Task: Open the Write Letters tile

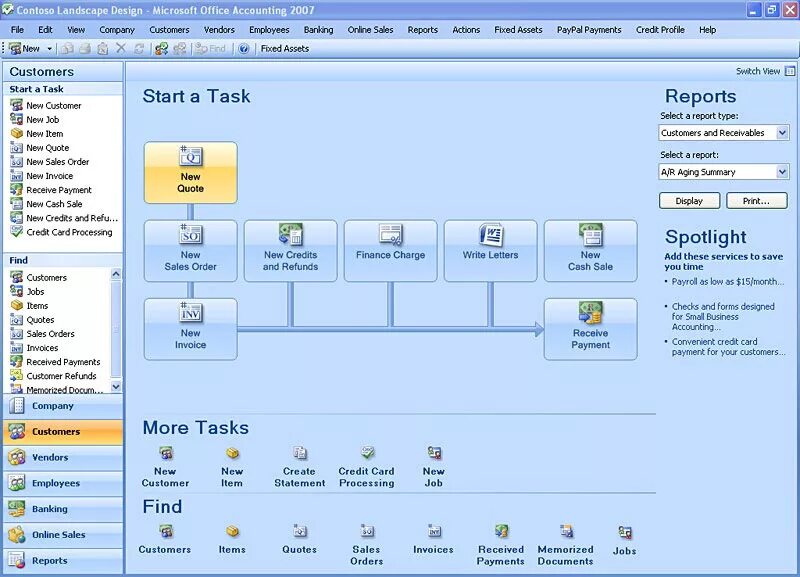Action: pos(490,250)
